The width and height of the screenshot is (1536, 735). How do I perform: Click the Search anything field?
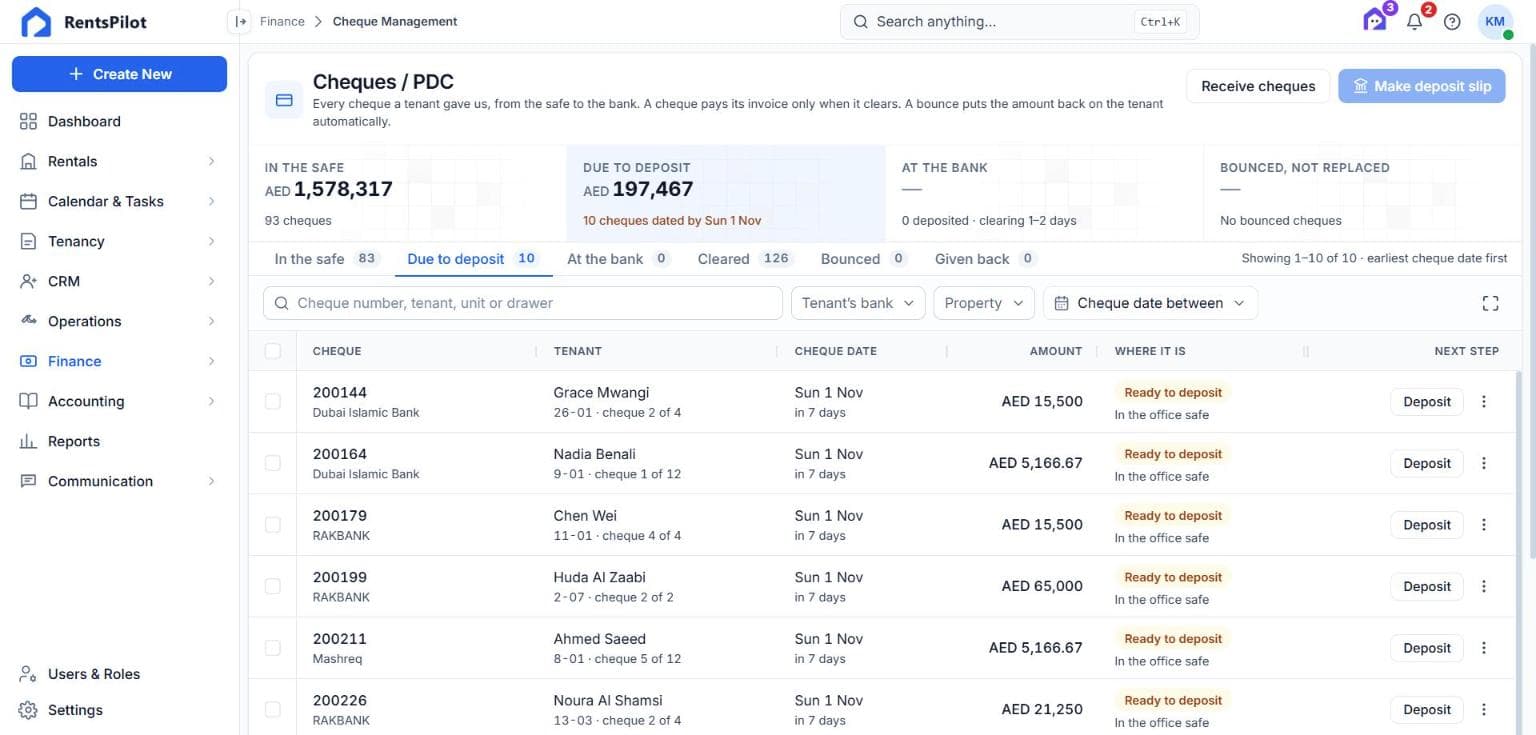coord(1019,22)
